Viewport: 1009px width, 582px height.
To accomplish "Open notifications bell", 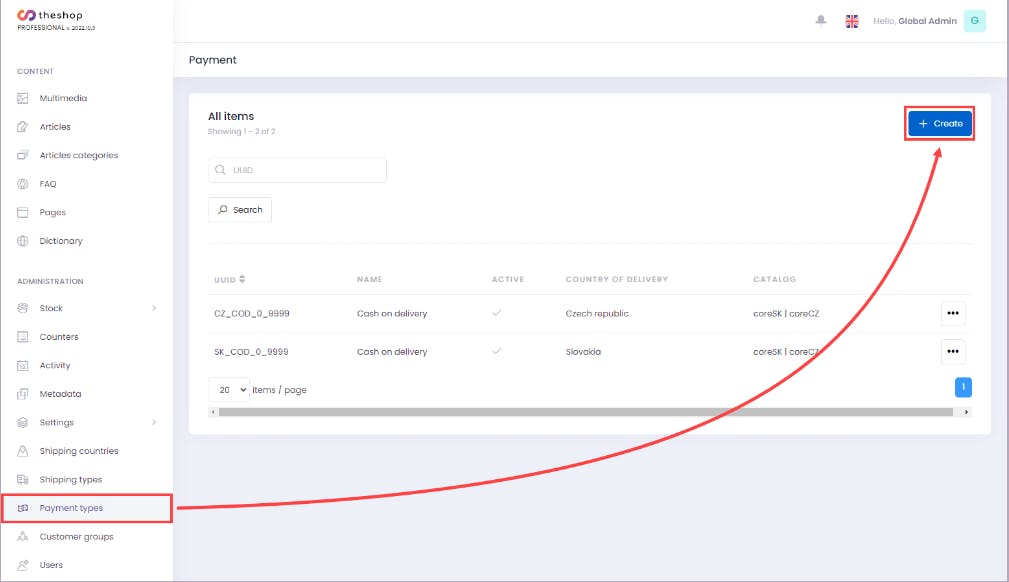I will (x=820, y=21).
